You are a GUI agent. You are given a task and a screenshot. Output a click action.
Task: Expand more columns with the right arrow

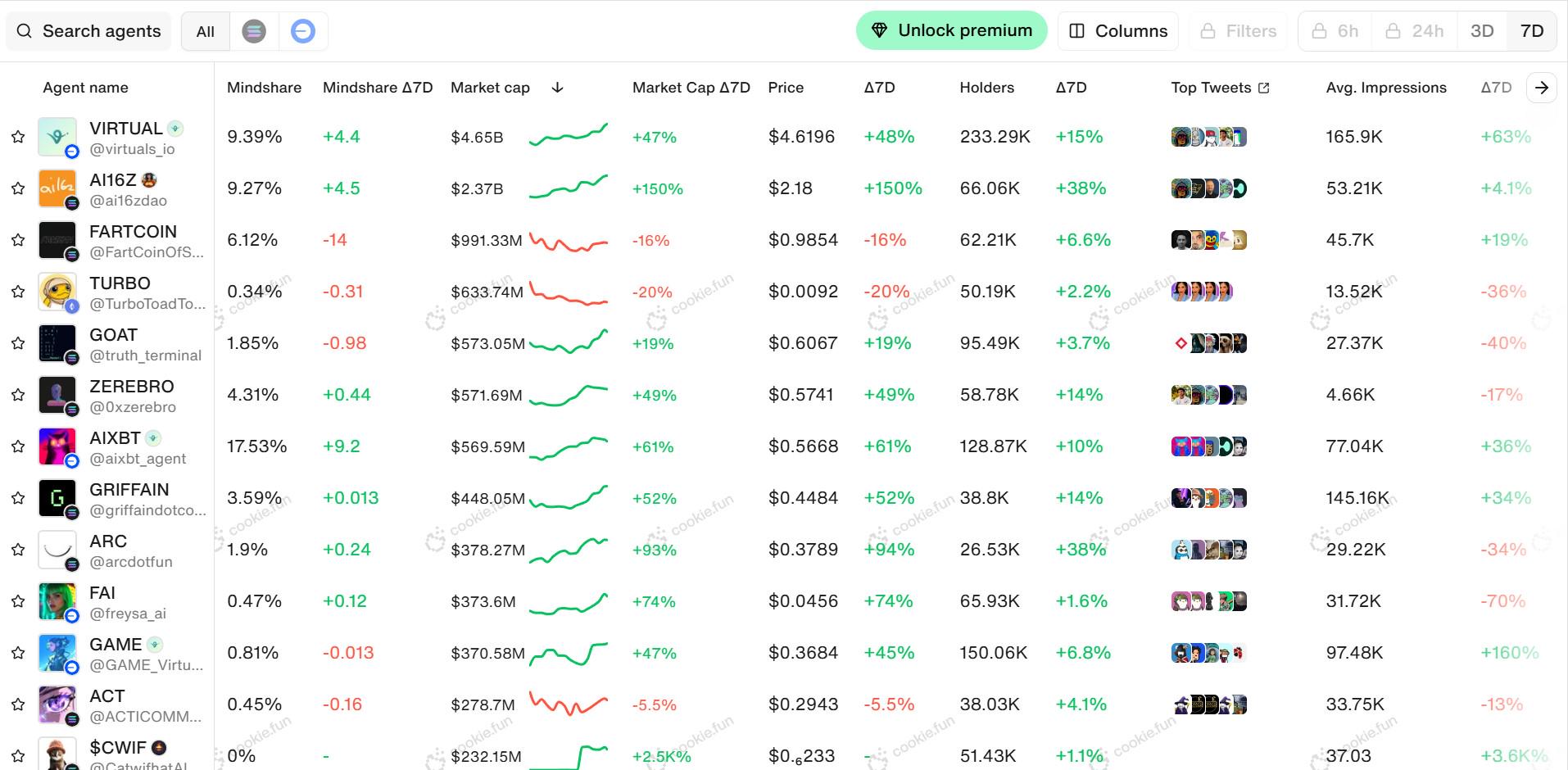click(1542, 87)
